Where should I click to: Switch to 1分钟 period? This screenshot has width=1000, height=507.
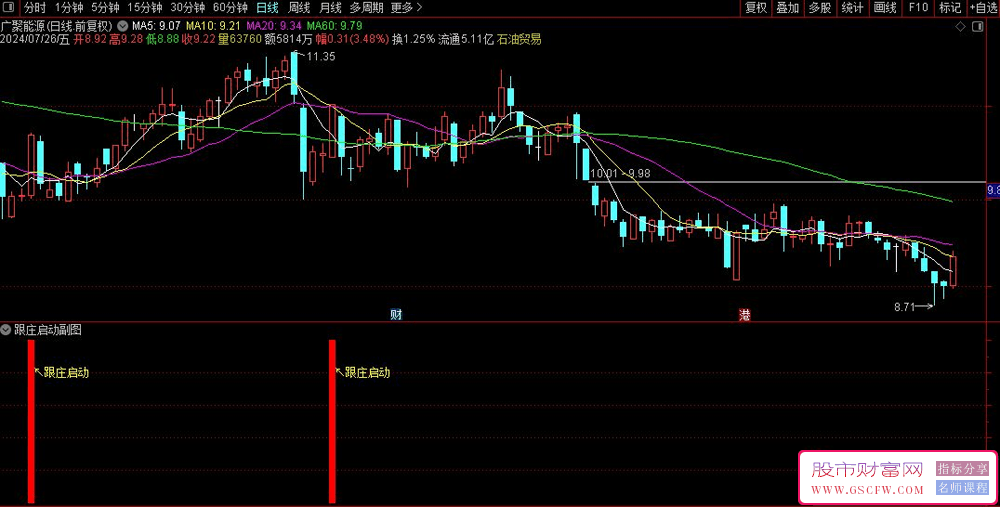pos(69,8)
